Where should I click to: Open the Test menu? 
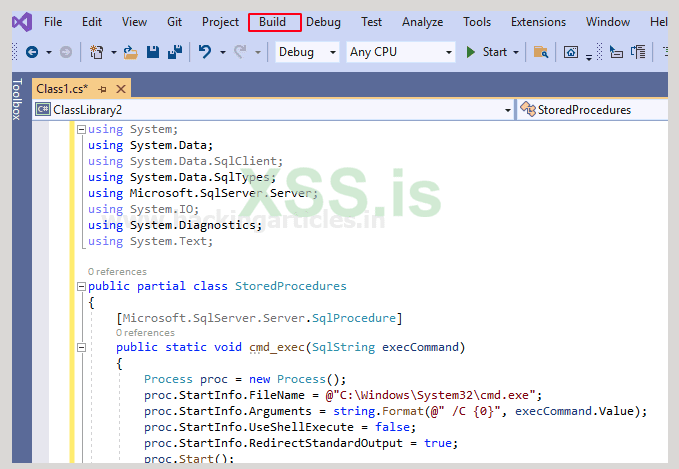point(372,22)
